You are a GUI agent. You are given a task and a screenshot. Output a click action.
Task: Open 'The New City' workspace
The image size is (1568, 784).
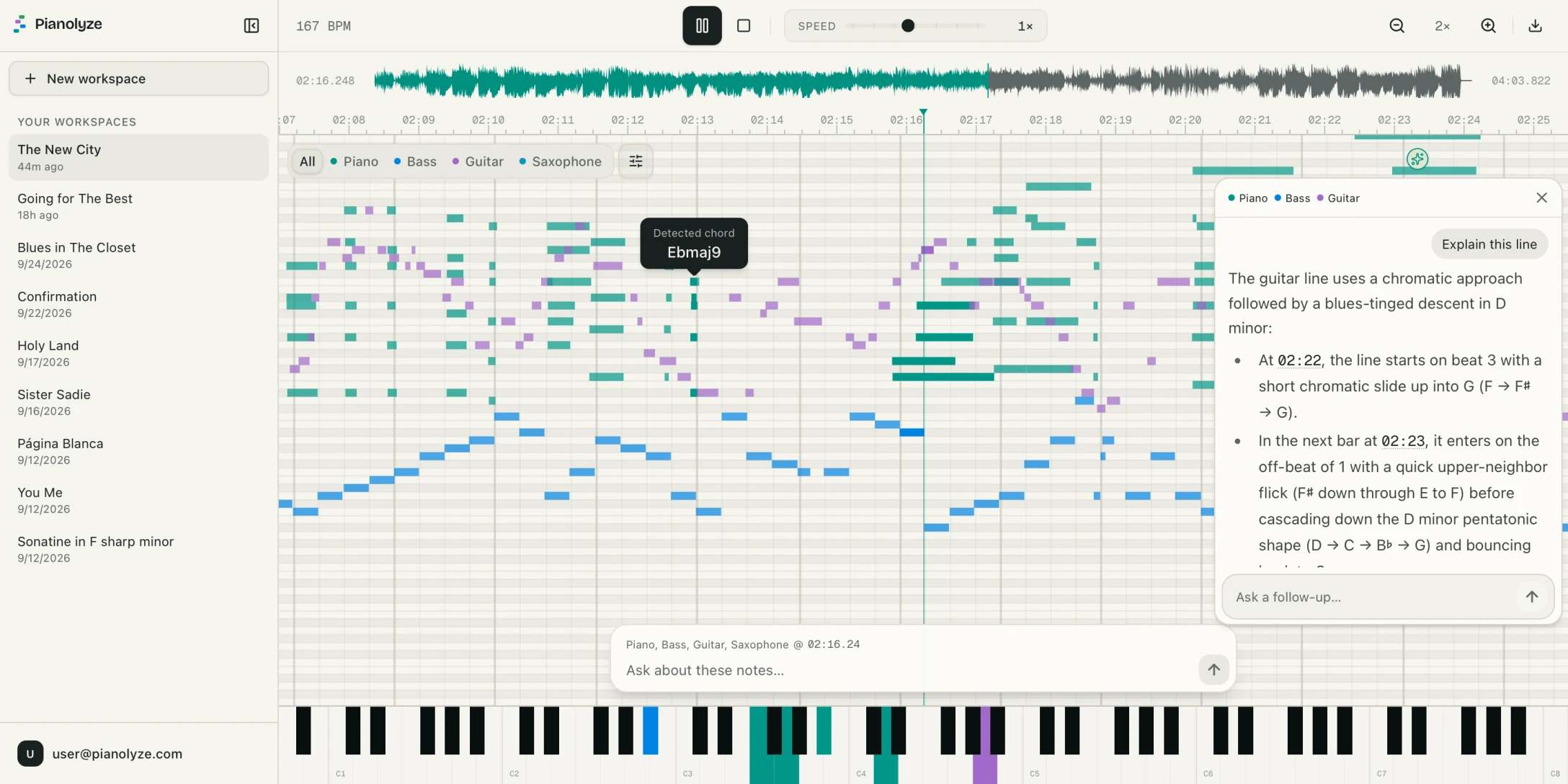(x=138, y=157)
